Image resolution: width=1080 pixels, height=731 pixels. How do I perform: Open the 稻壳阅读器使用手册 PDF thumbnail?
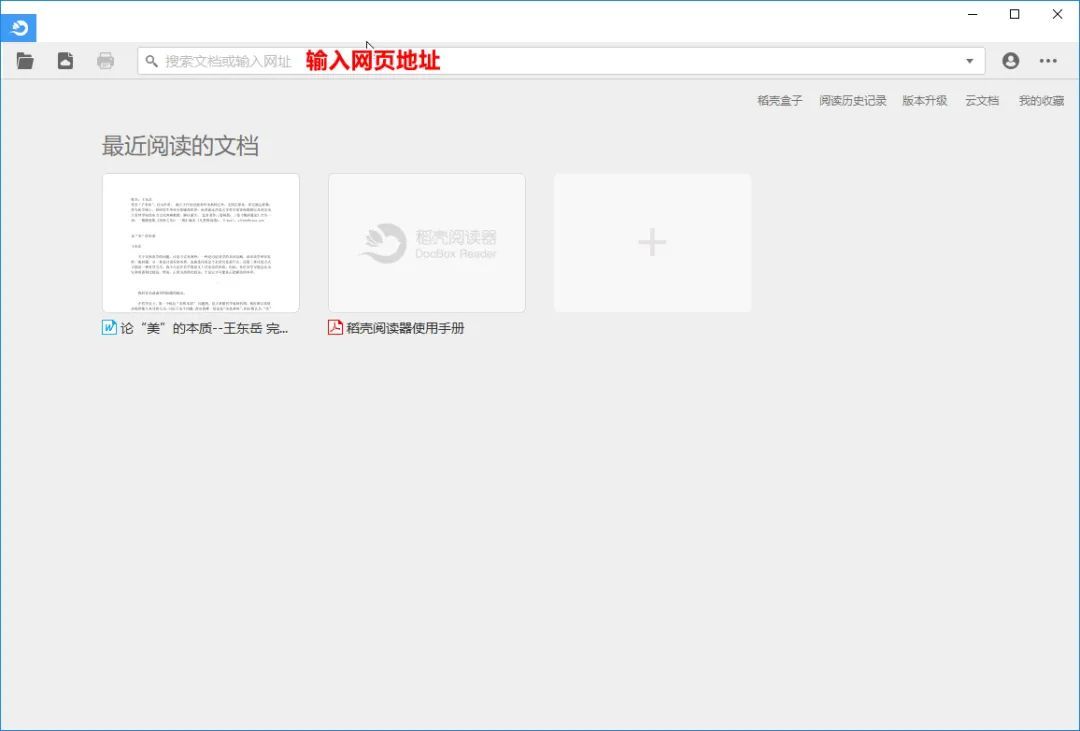[426, 242]
